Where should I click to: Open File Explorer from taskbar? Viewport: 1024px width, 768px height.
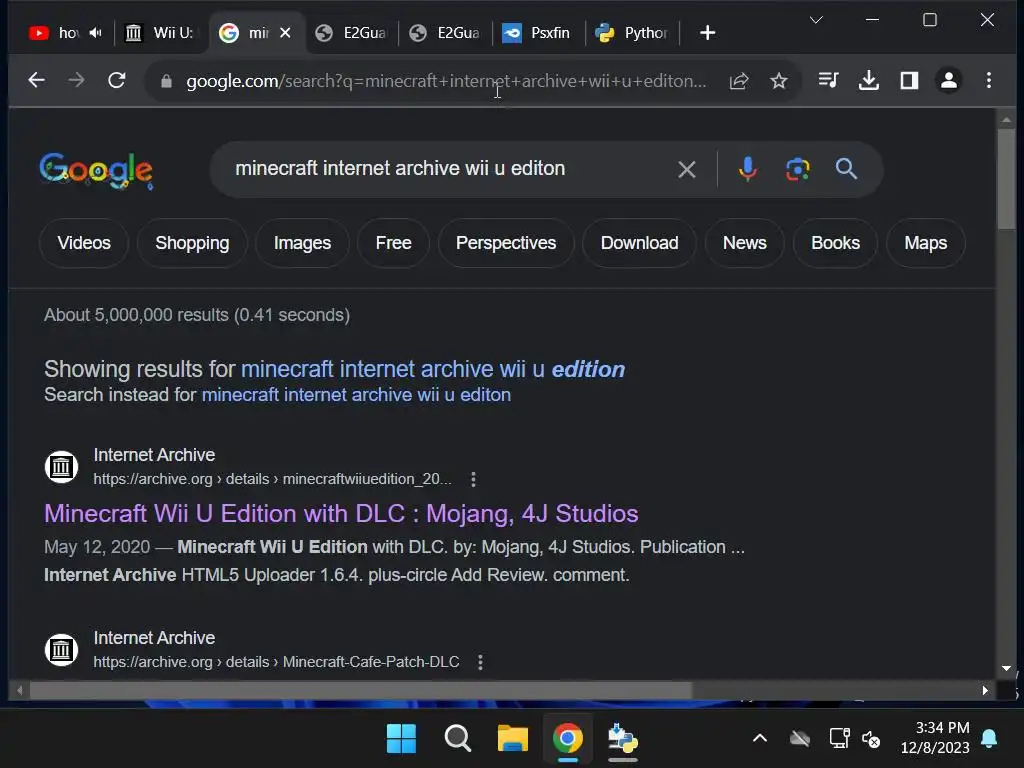[x=513, y=739]
